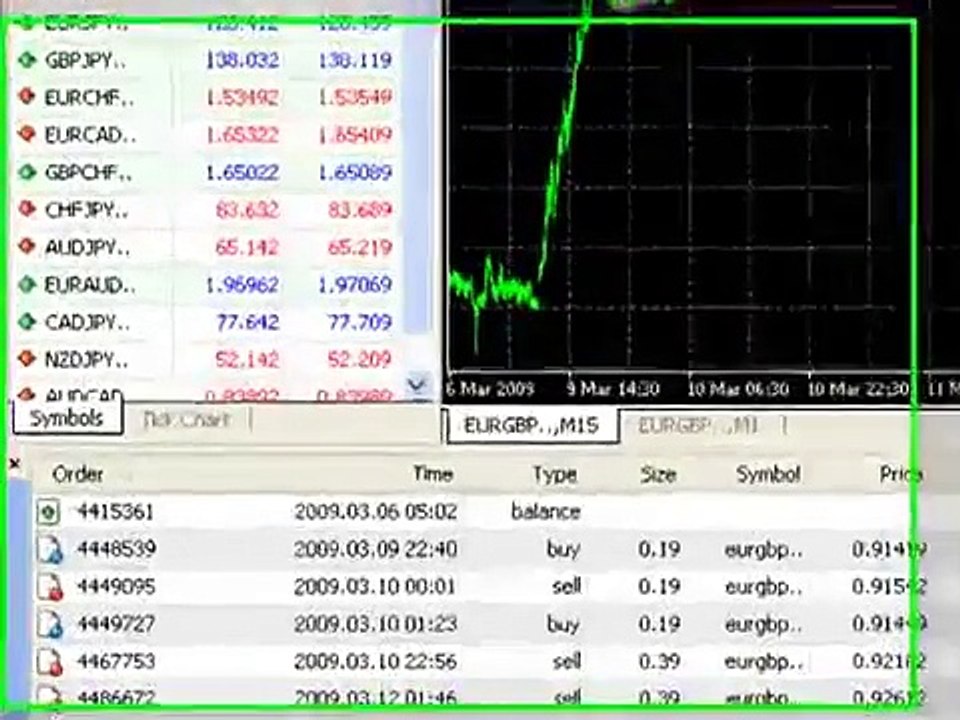This screenshot has width=960, height=720.
Task: Click the NZDJPY red direction arrow icon
Action: 27,359
